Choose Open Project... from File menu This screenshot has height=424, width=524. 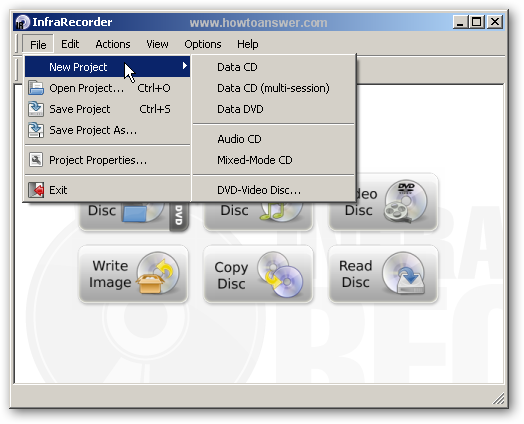107,88
